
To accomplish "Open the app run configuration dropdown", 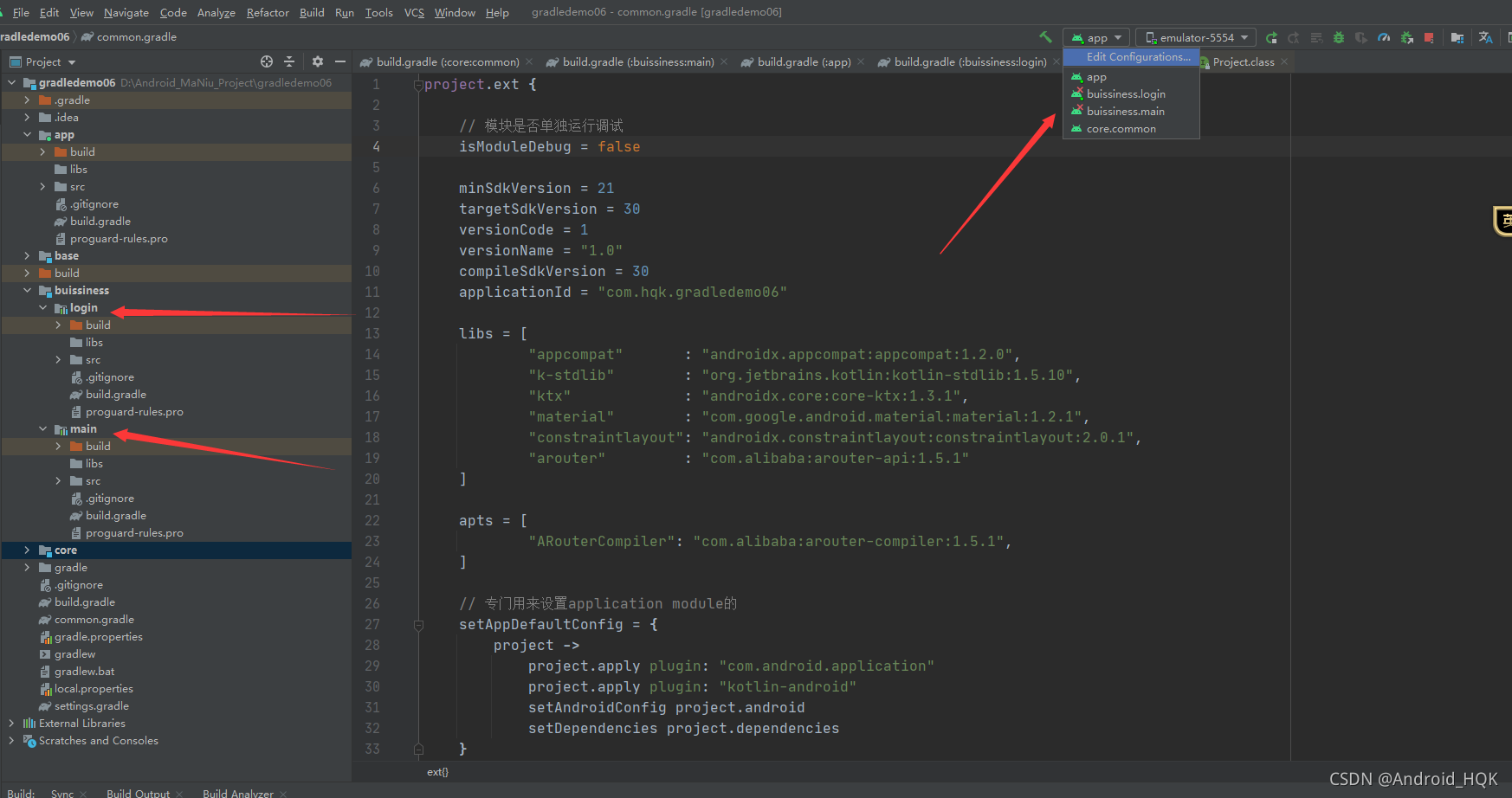I will point(1096,37).
